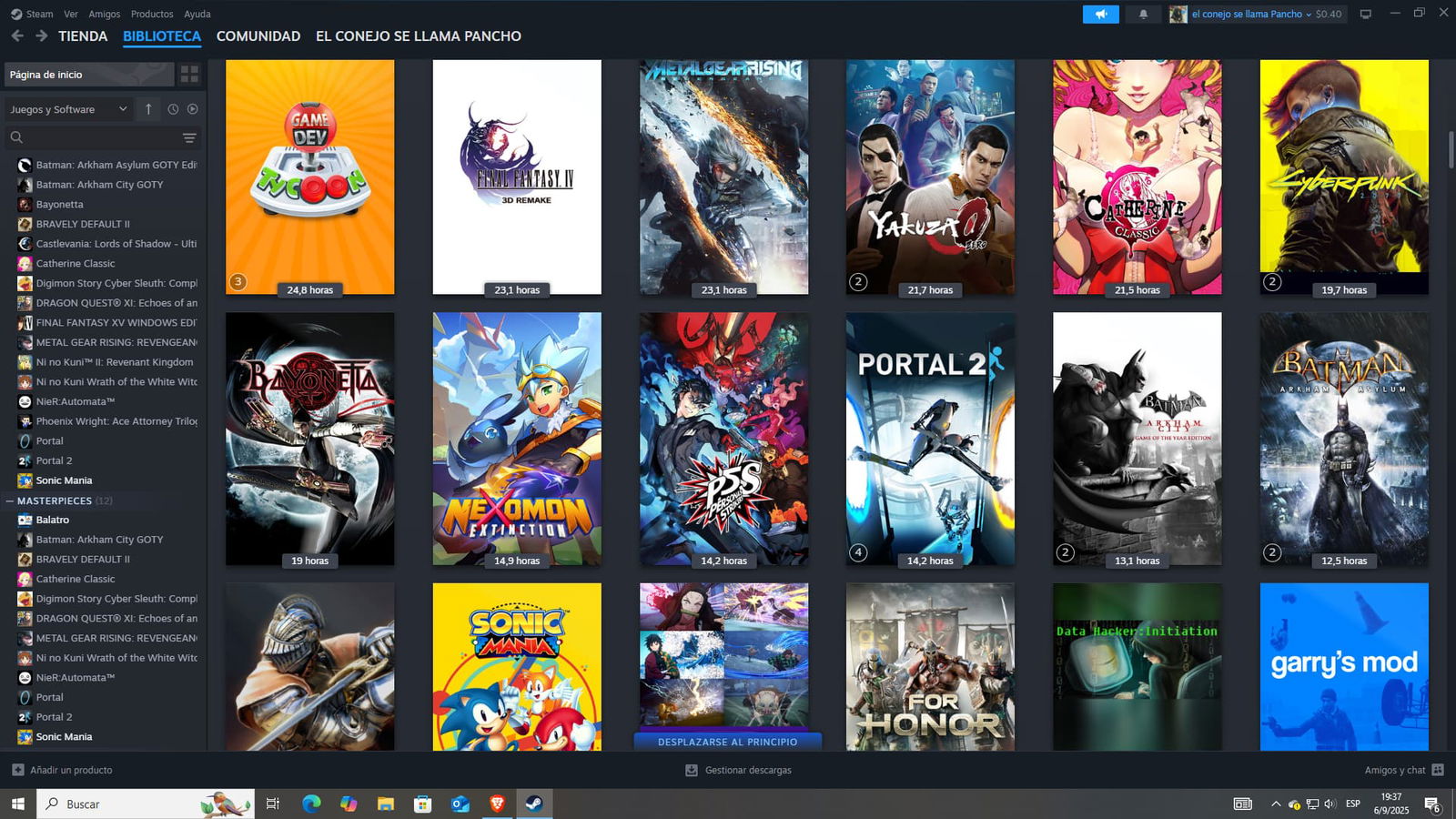
Task: Switch to Big Picture mode via monitor icon
Action: coord(1365,15)
